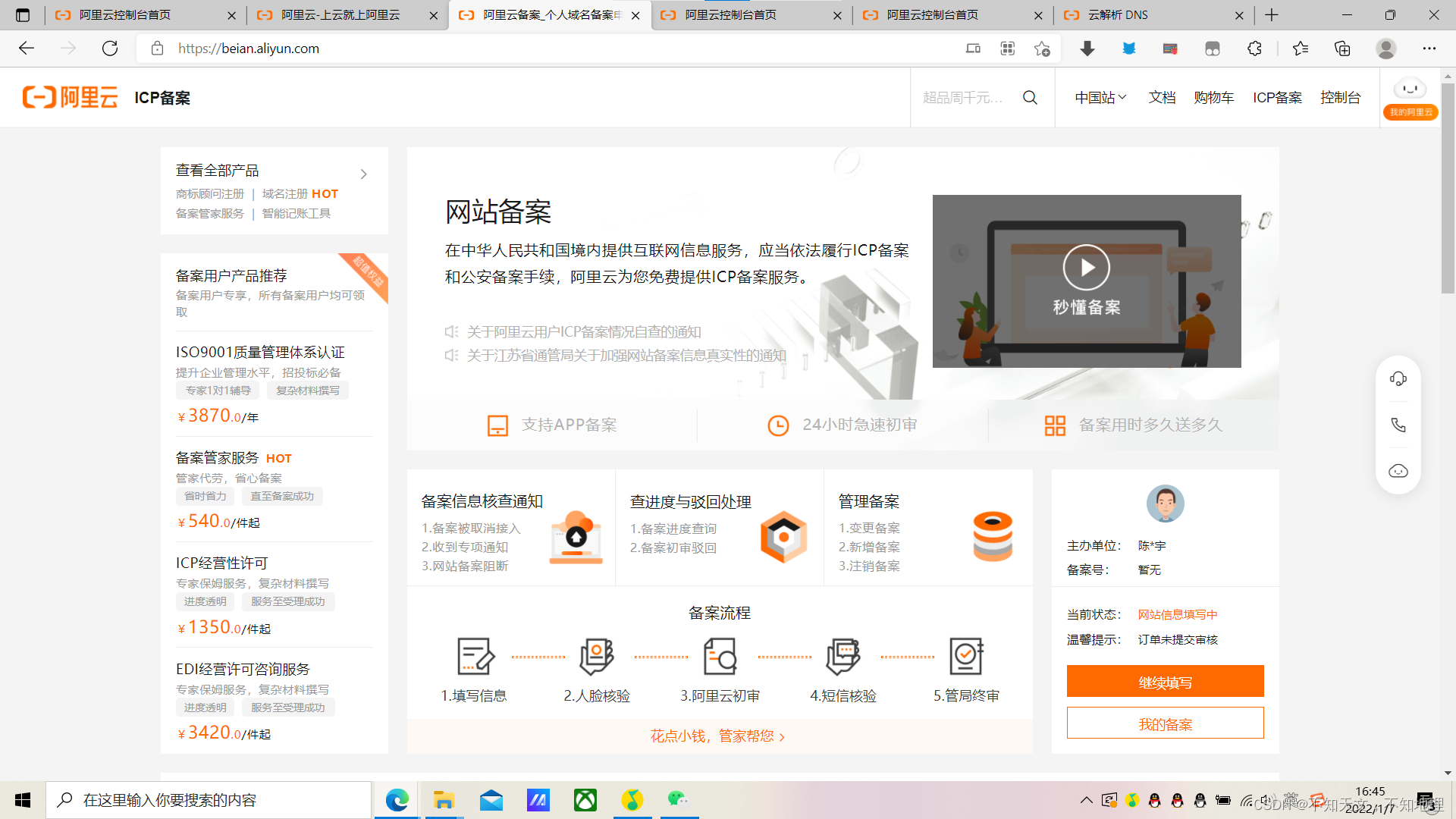Expand the 中国站 region dropdown
This screenshot has width=1456, height=819.
[1100, 97]
